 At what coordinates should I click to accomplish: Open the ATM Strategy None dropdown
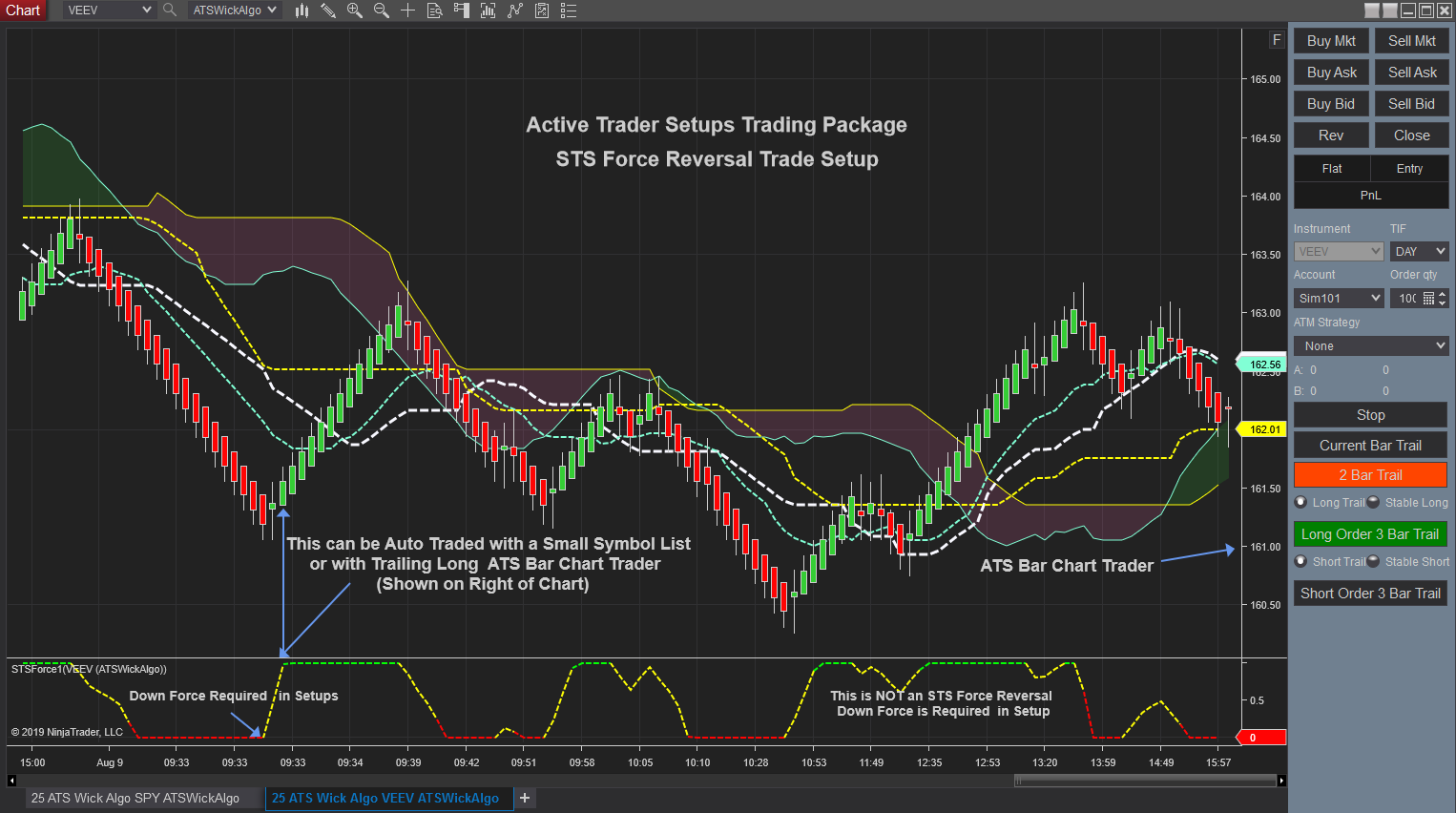tap(1371, 345)
